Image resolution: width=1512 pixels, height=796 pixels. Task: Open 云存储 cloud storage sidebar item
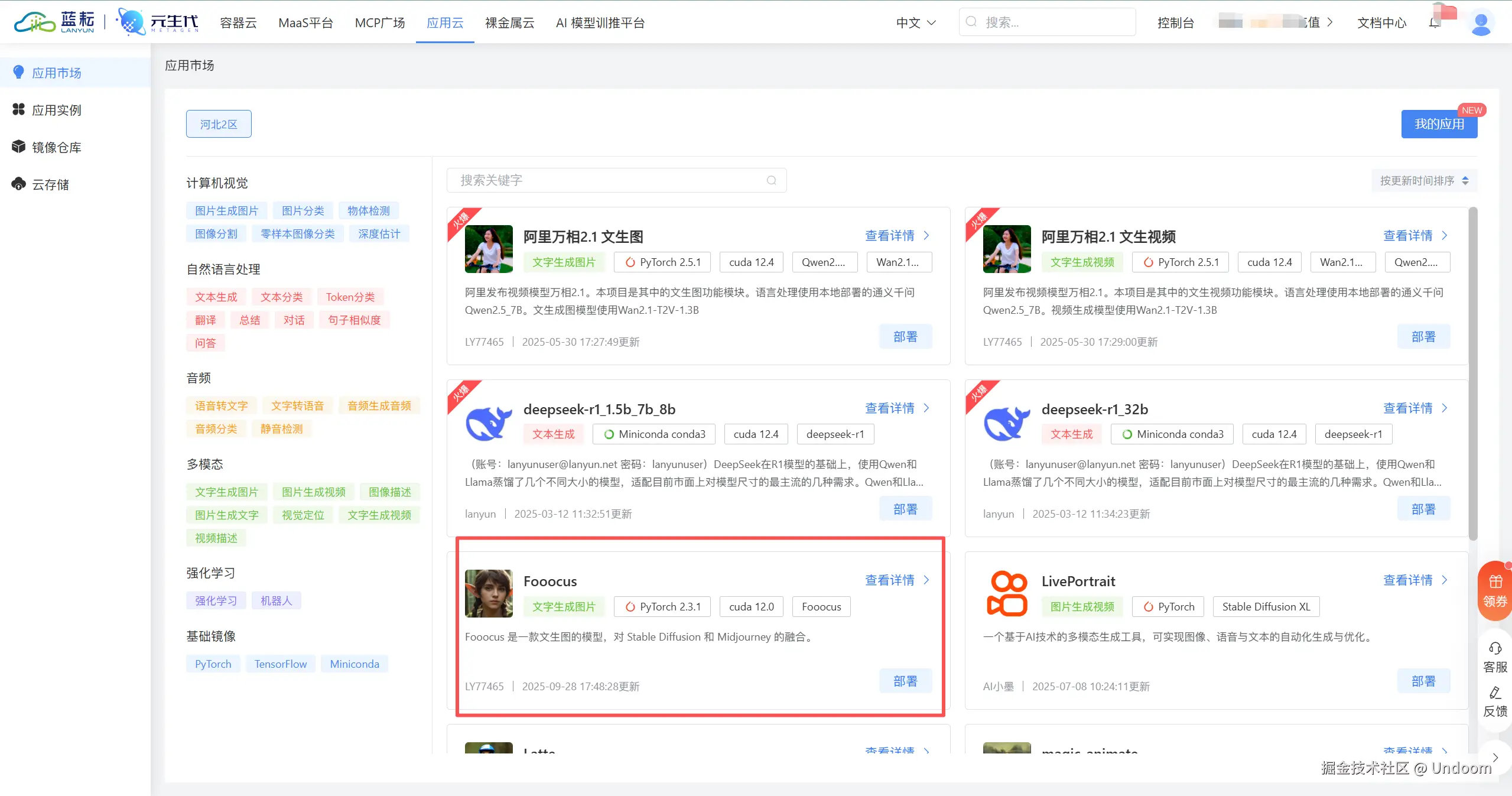(50, 184)
